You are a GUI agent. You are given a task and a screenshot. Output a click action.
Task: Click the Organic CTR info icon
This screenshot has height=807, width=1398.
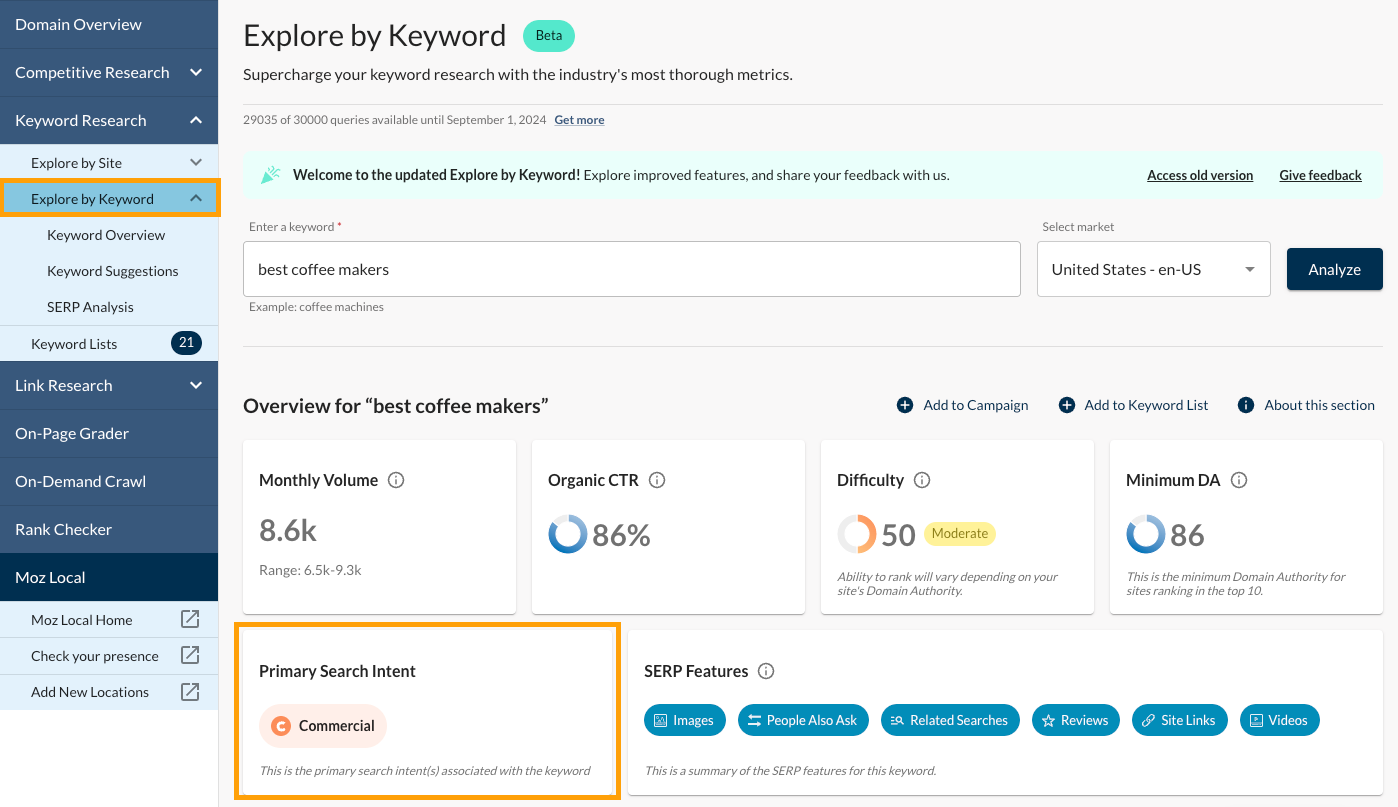click(x=657, y=480)
